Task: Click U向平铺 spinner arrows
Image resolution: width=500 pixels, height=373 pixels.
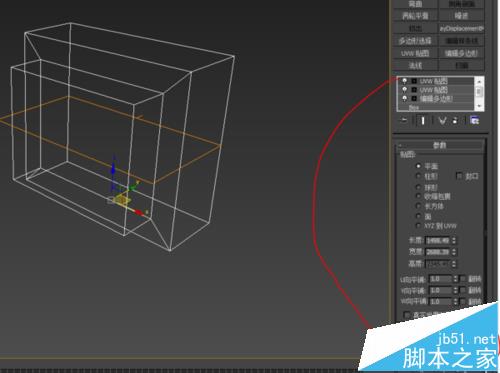Action: click(x=455, y=279)
